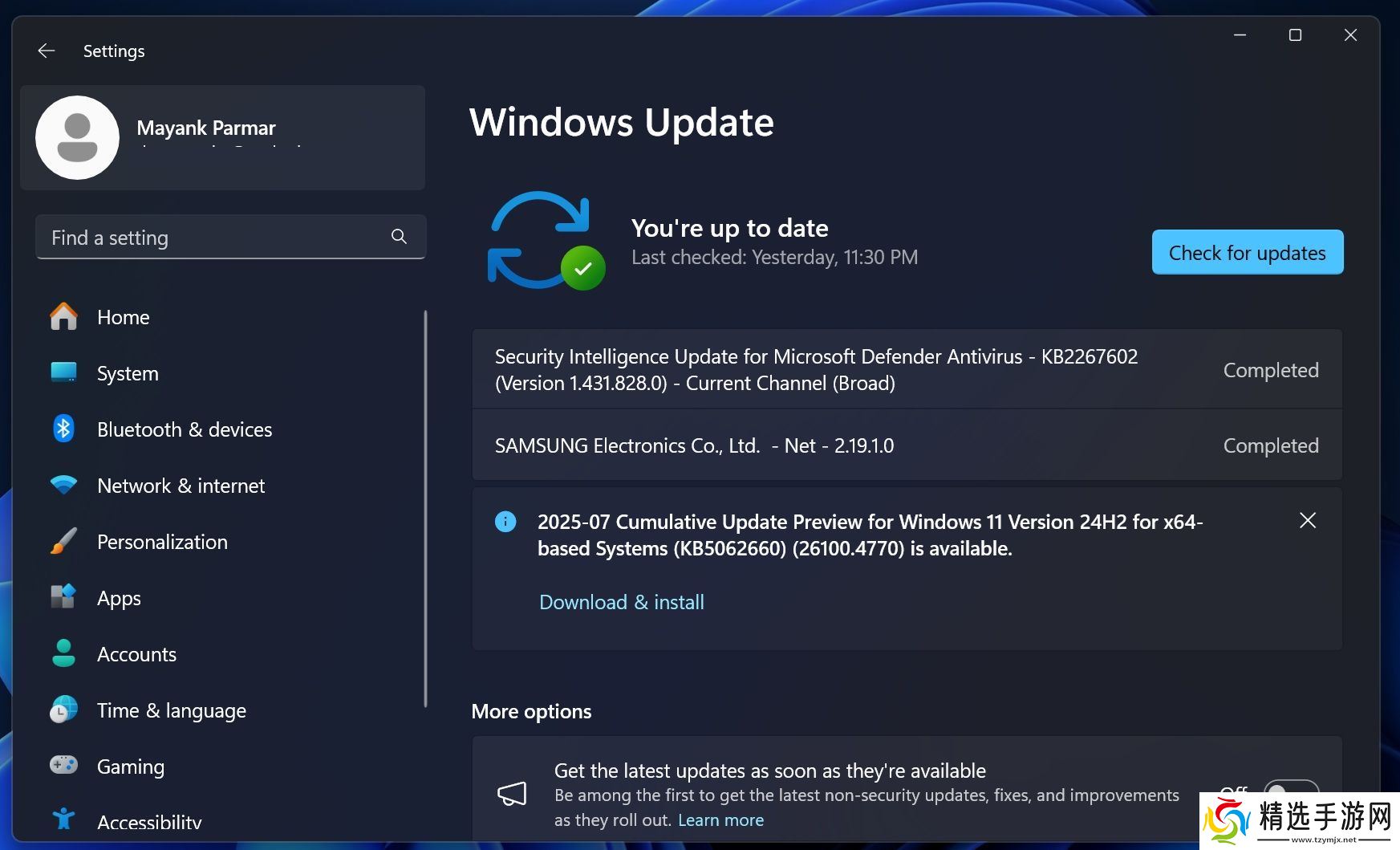The image size is (1400, 850).
Task: Click the Accounts person icon
Action: pyautogui.click(x=63, y=654)
